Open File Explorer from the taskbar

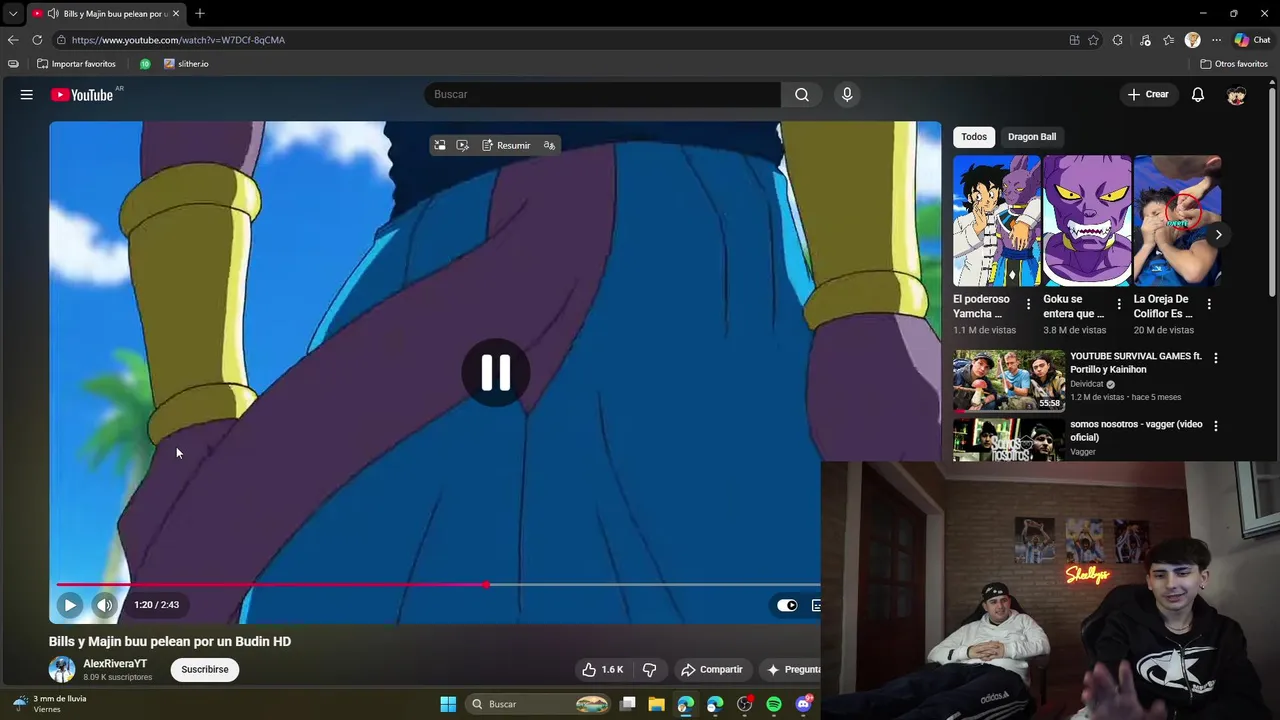tap(656, 704)
